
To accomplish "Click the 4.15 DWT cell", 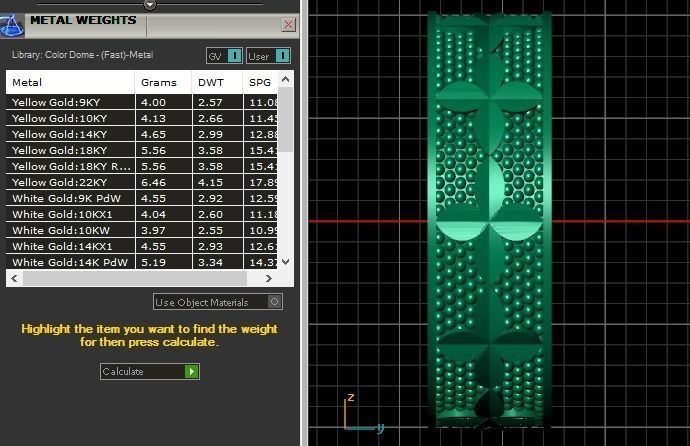I will (x=218, y=183).
